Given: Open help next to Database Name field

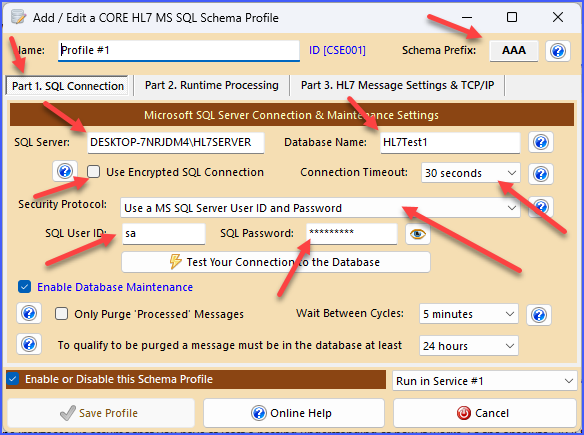Looking at the screenshot, I should coord(541,142).
